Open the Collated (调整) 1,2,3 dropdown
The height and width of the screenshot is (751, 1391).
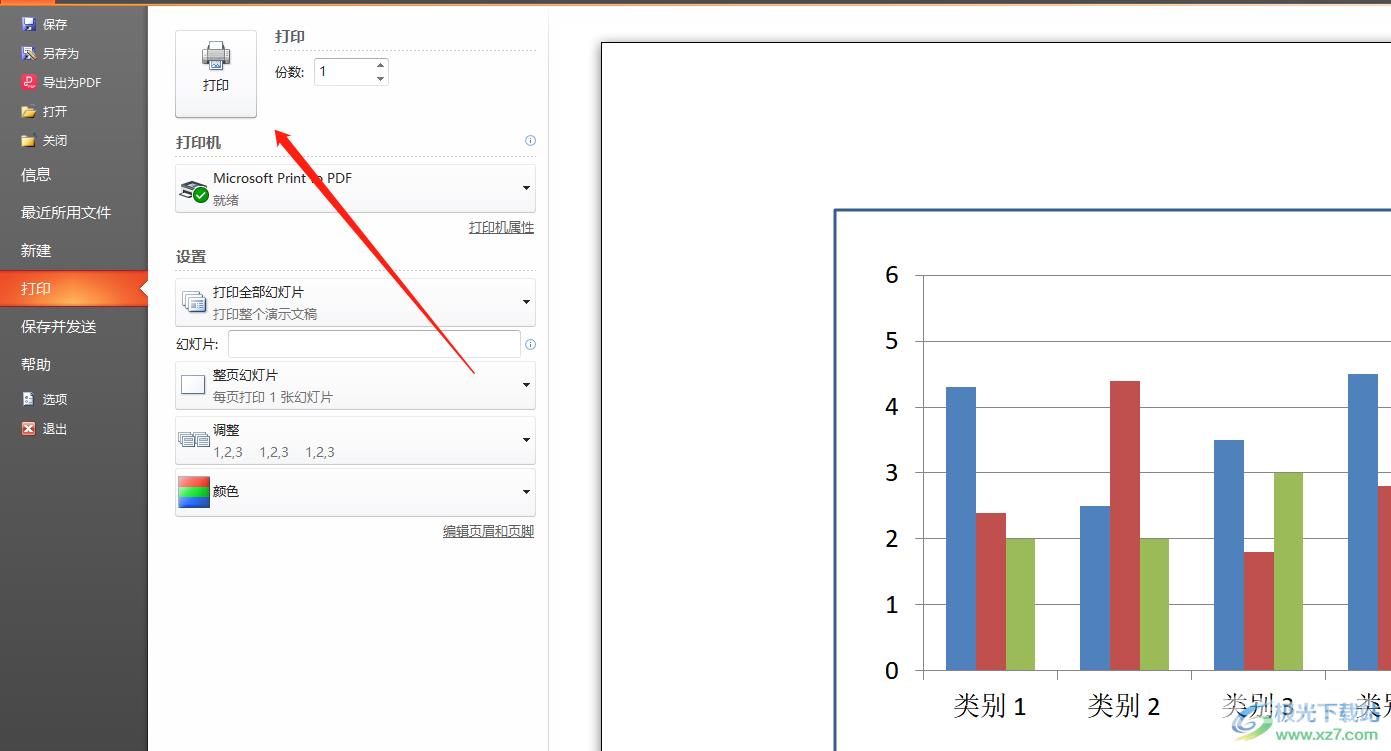click(x=355, y=440)
